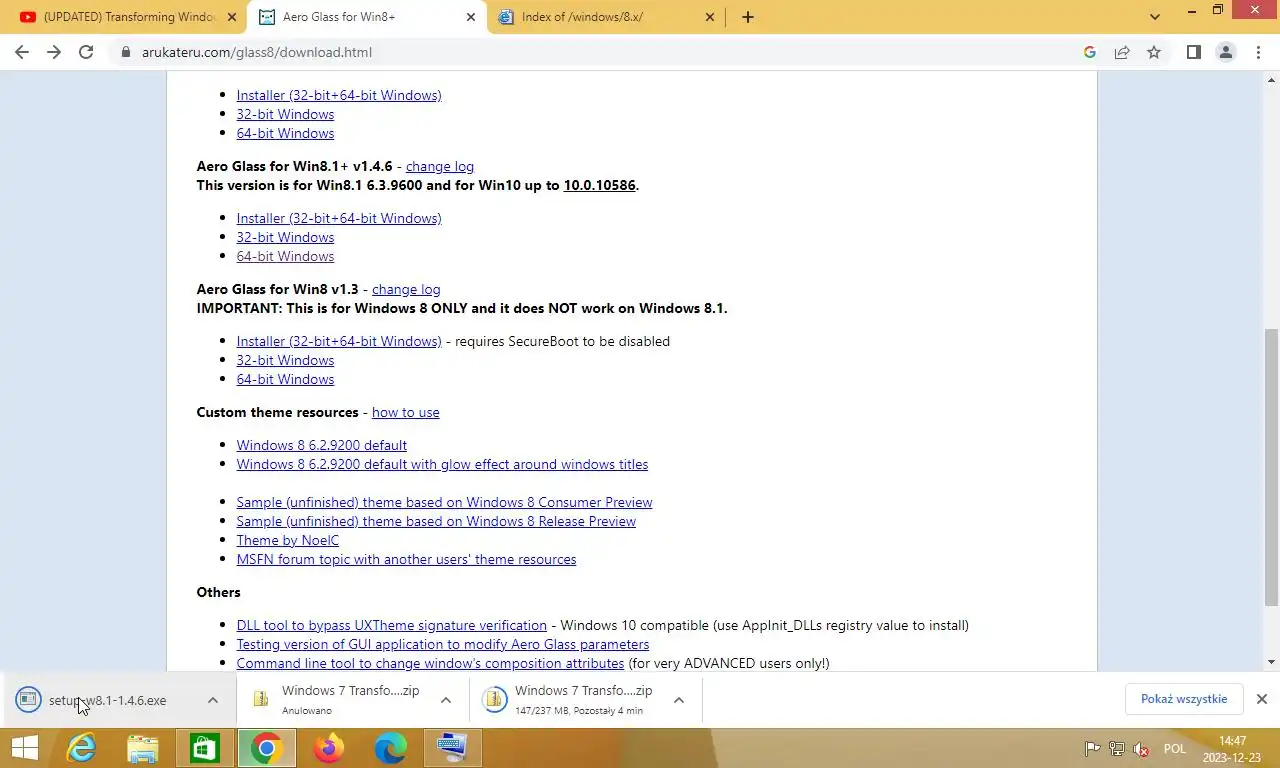Open Chrome's three-dot menu
Image resolution: width=1280 pixels, height=768 pixels.
pos(1258,52)
